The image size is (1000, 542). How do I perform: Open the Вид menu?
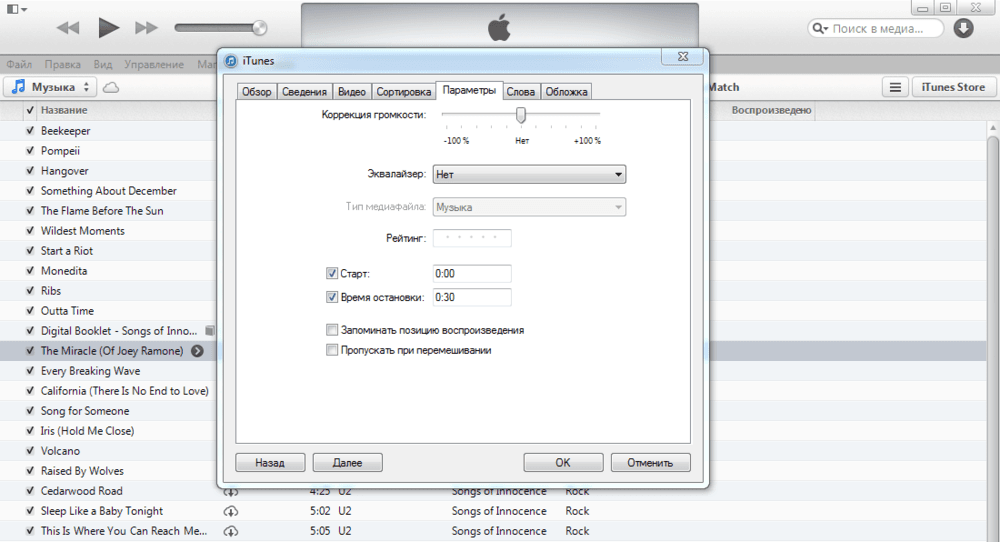click(103, 64)
